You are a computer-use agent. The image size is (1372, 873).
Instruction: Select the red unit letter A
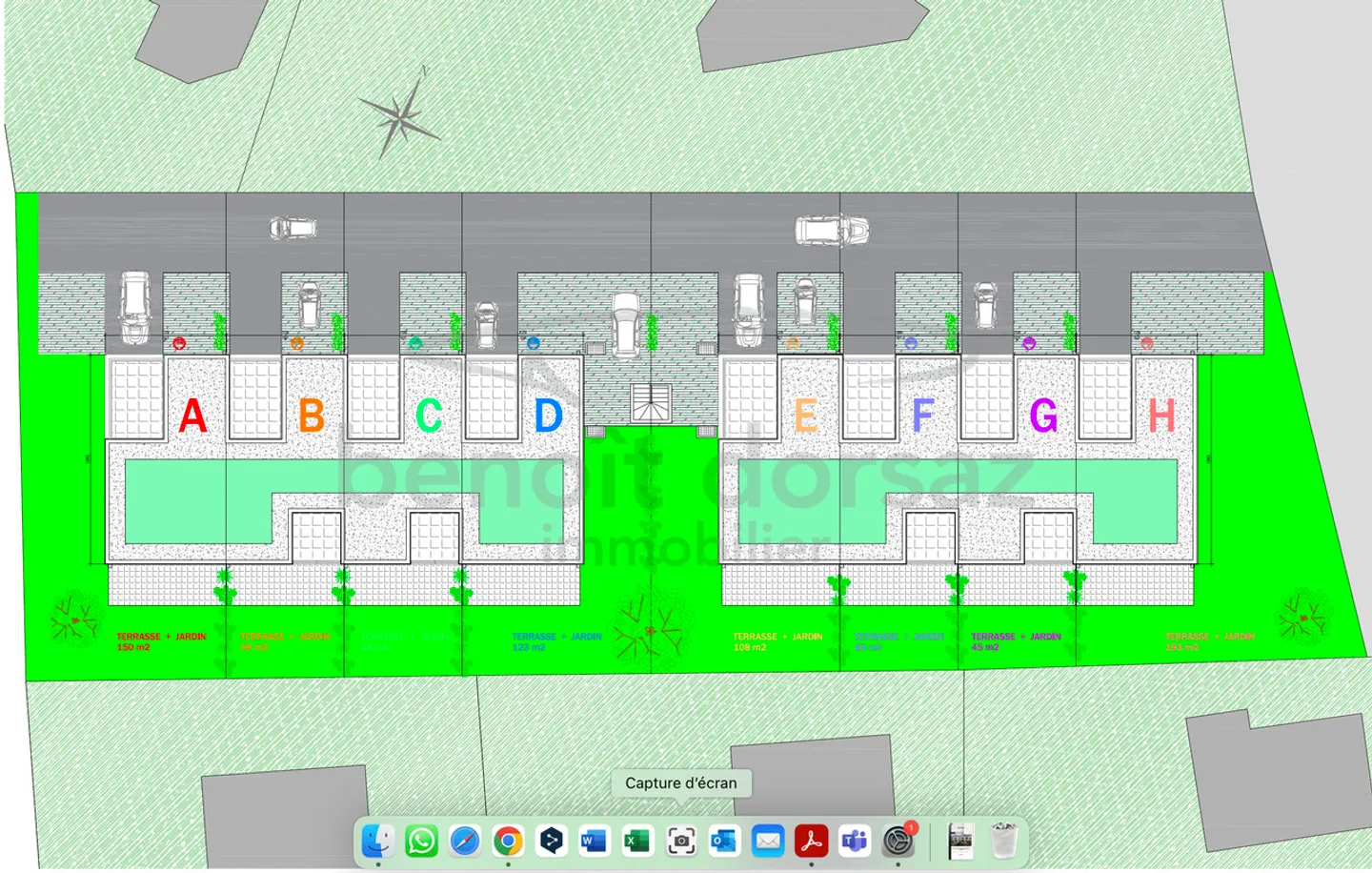[191, 416]
